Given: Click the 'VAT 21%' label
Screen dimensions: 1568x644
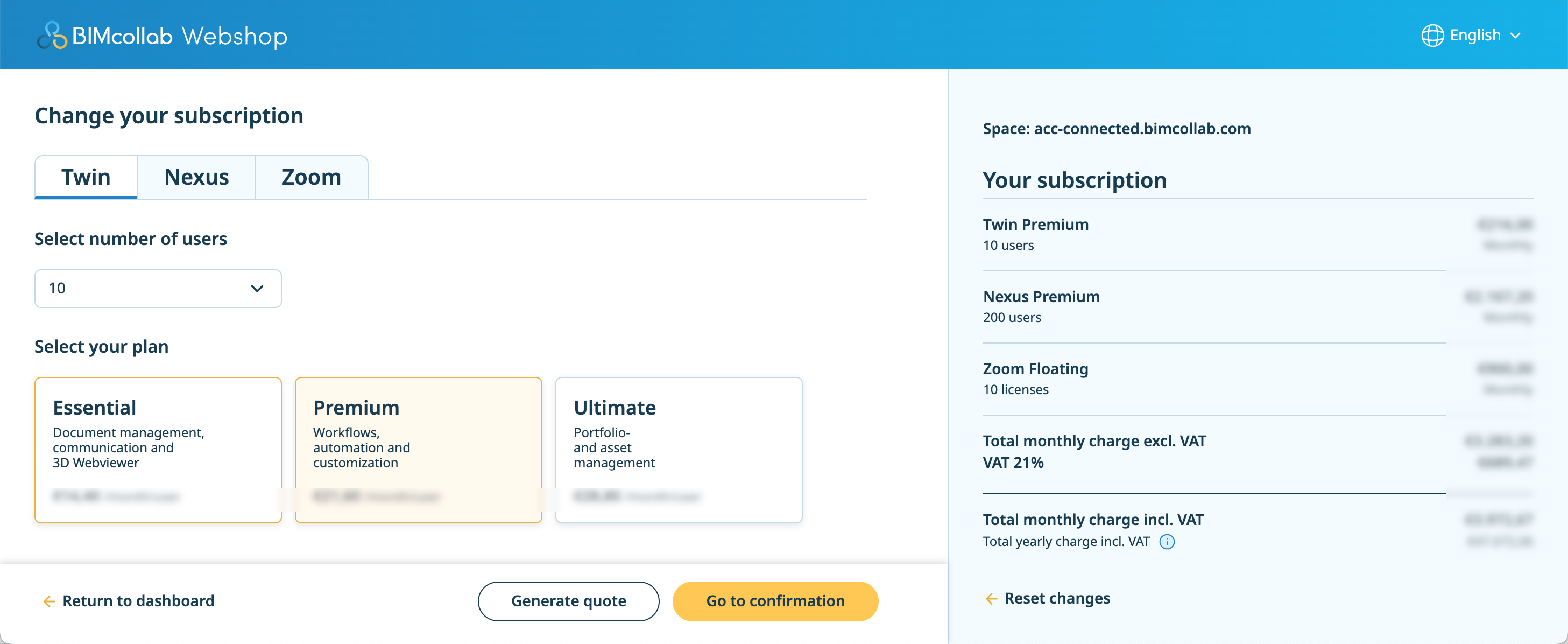Looking at the screenshot, I should tap(1013, 463).
